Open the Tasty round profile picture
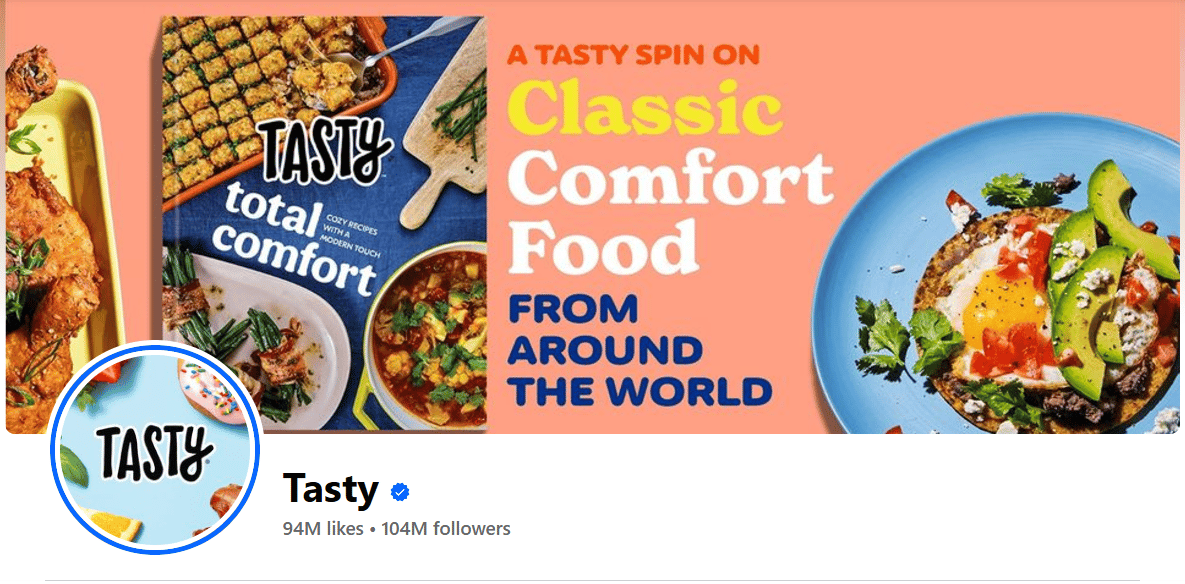 (x=155, y=449)
